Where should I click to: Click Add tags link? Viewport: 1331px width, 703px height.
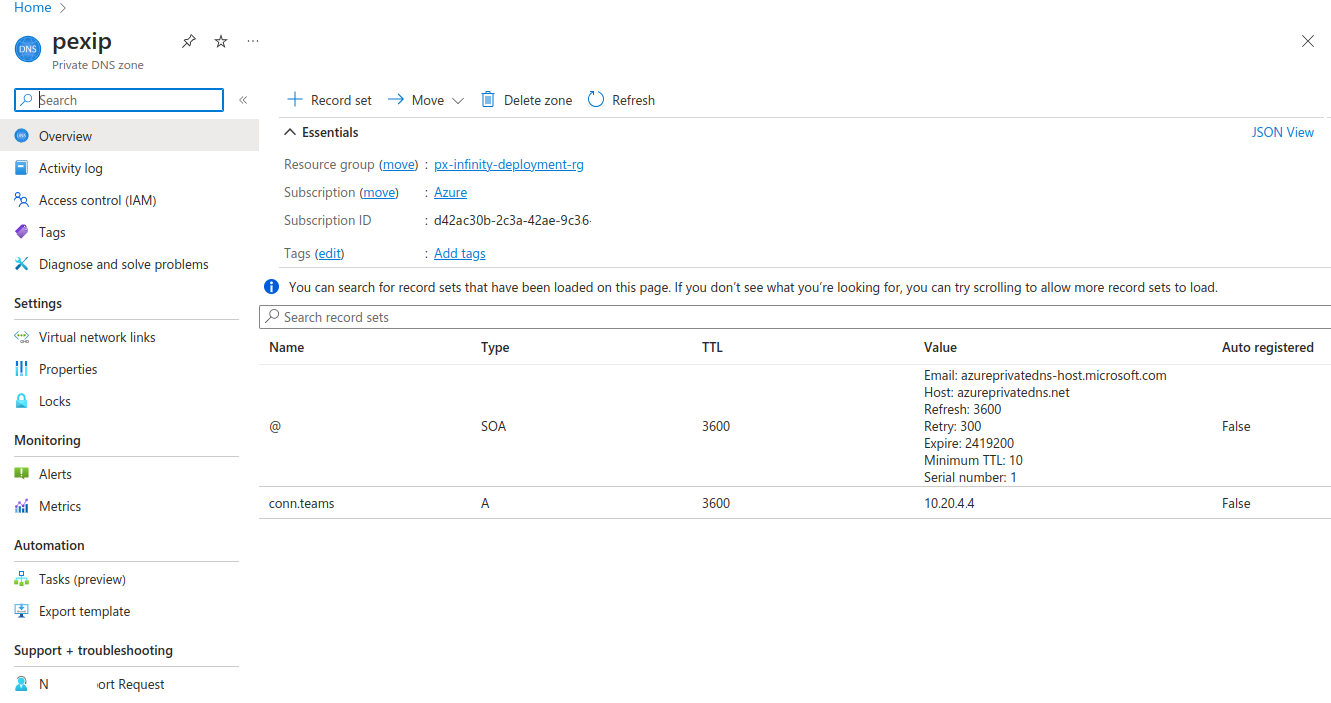coord(459,253)
